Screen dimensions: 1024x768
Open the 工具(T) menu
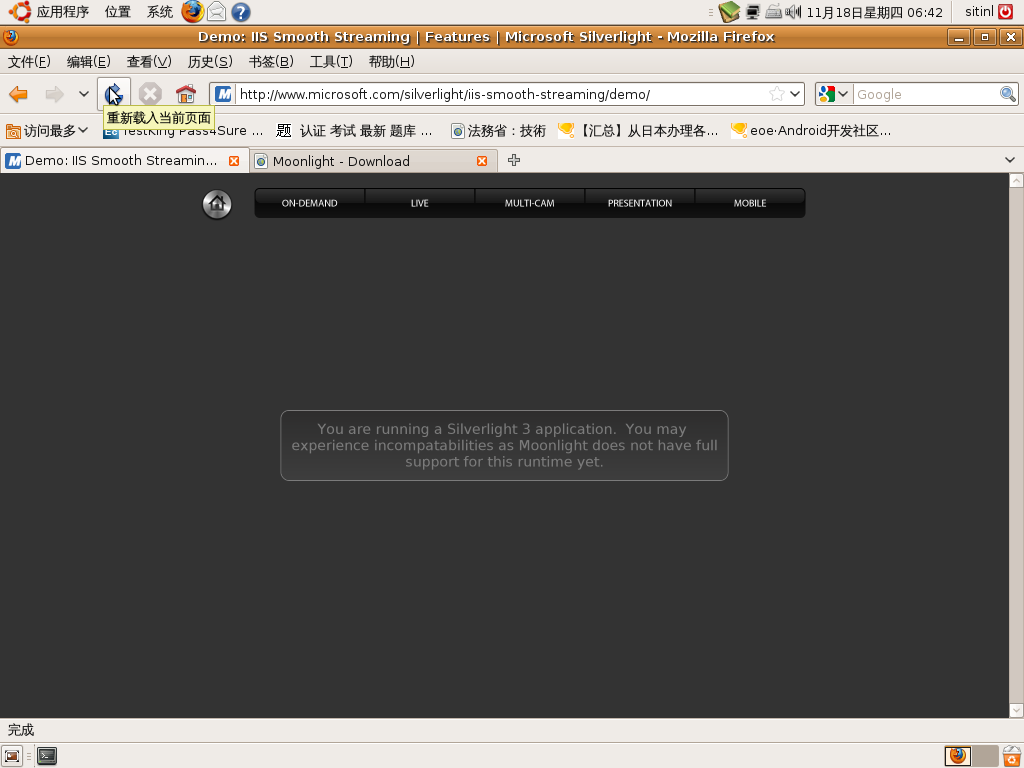coord(331,61)
